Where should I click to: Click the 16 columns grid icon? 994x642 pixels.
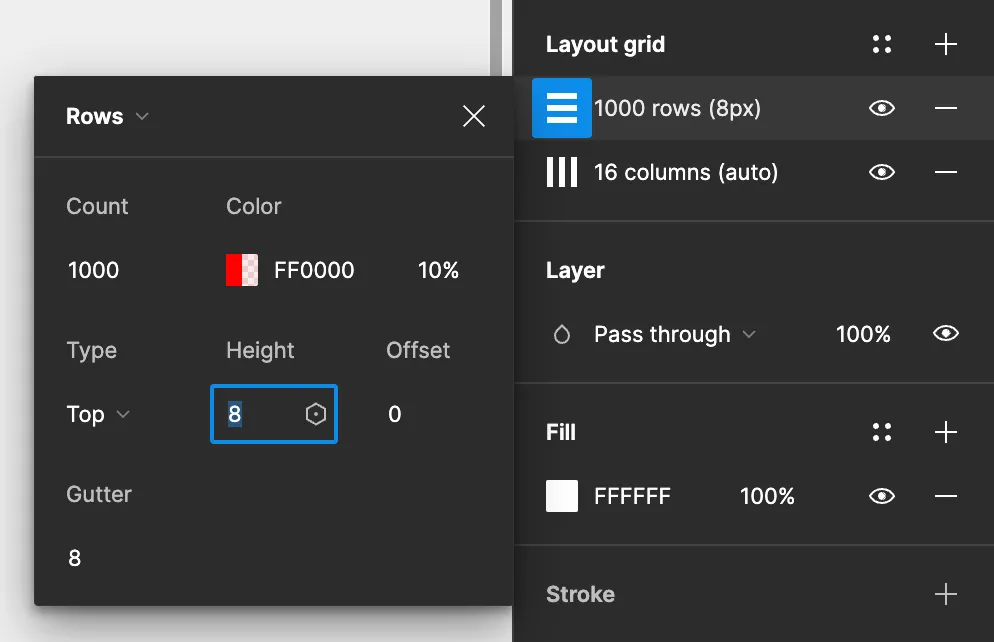coord(562,172)
